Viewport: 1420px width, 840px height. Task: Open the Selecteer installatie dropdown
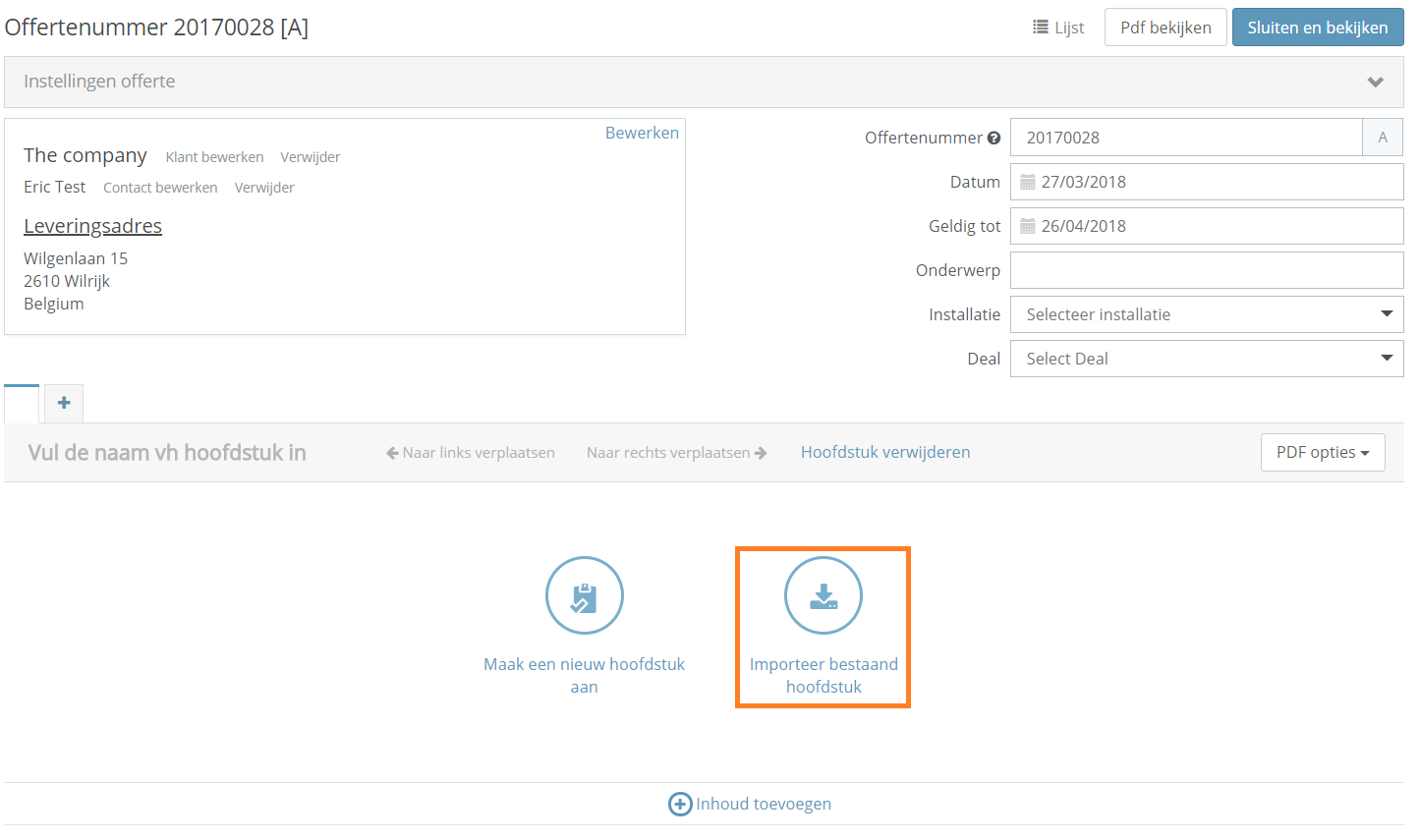coord(1207,314)
